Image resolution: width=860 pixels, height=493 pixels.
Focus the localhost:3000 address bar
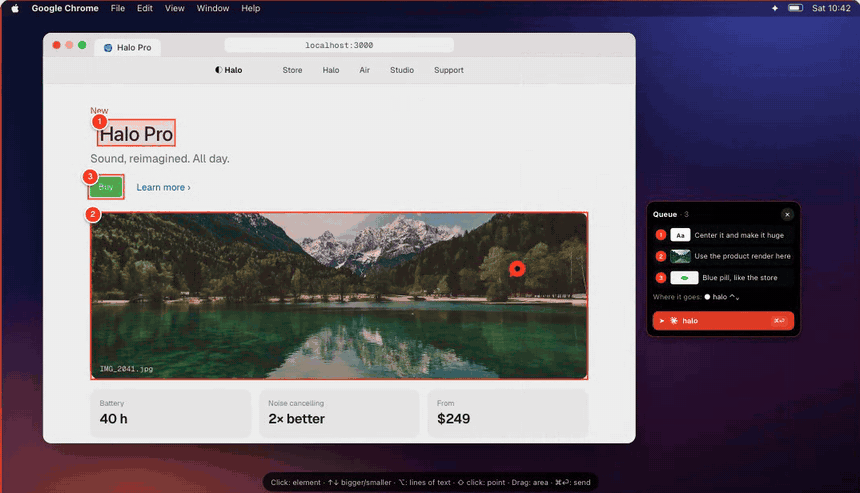click(339, 45)
